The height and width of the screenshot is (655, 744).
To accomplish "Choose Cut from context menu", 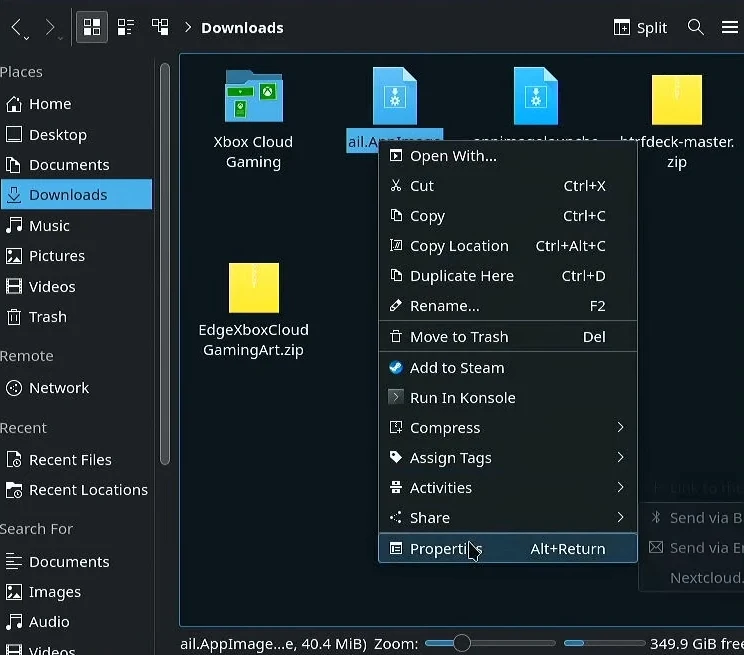I will 507,186.
